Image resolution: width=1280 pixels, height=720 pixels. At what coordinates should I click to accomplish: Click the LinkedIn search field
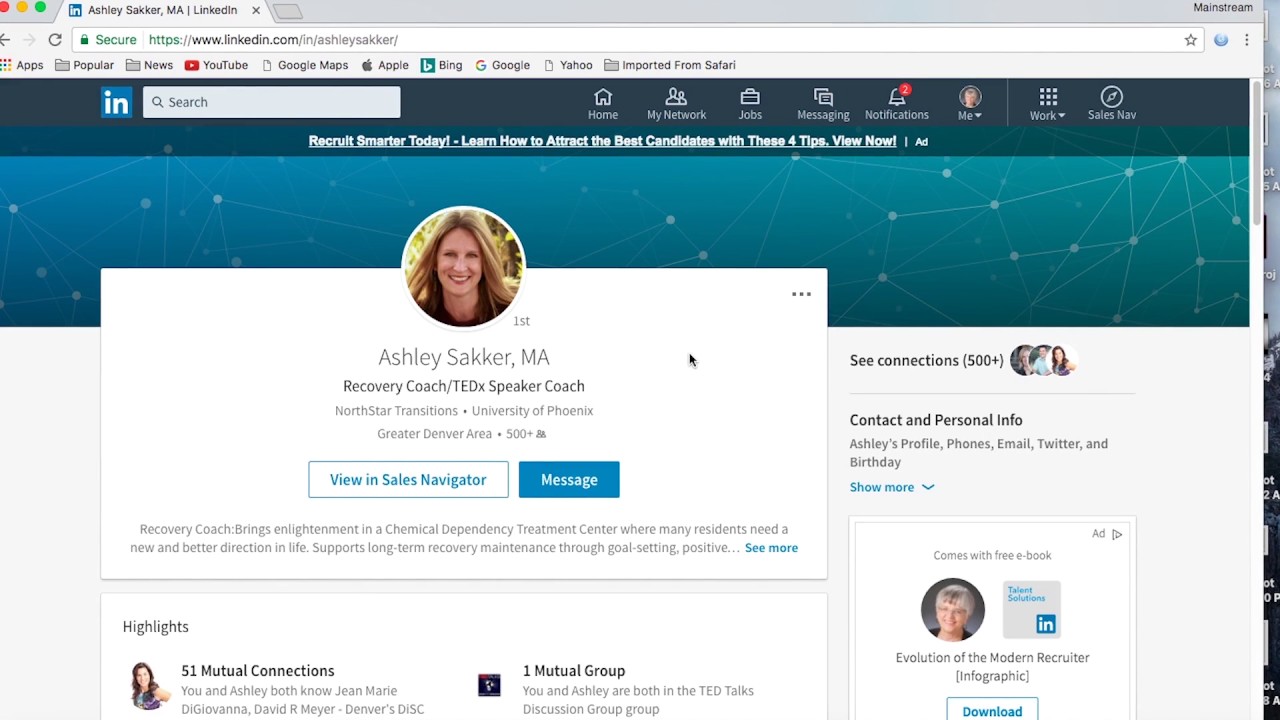[x=272, y=102]
